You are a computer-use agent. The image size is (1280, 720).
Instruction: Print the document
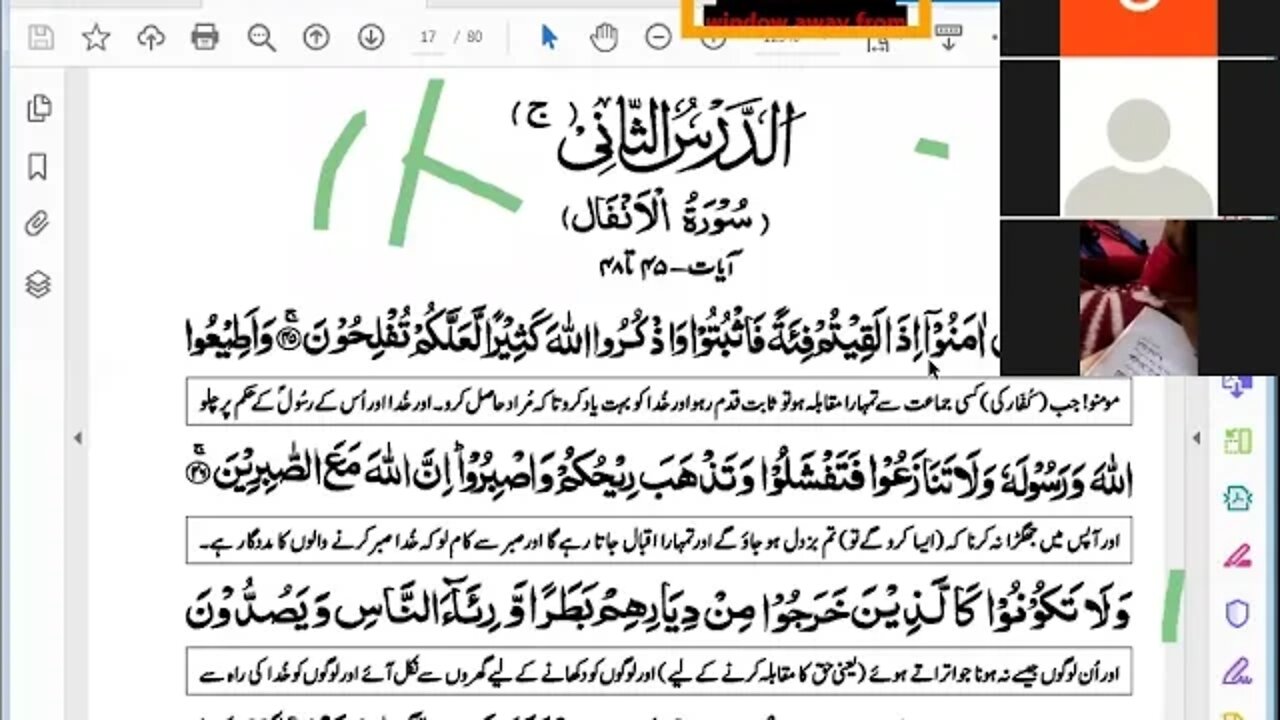[x=205, y=39]
